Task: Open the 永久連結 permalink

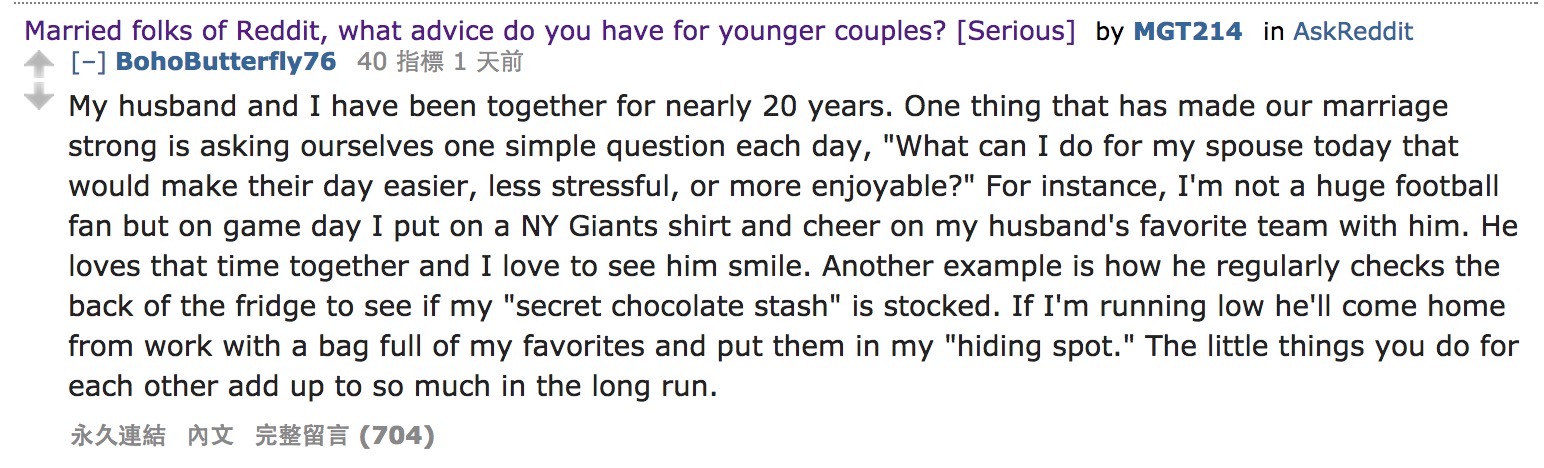Action: (117, 436)
